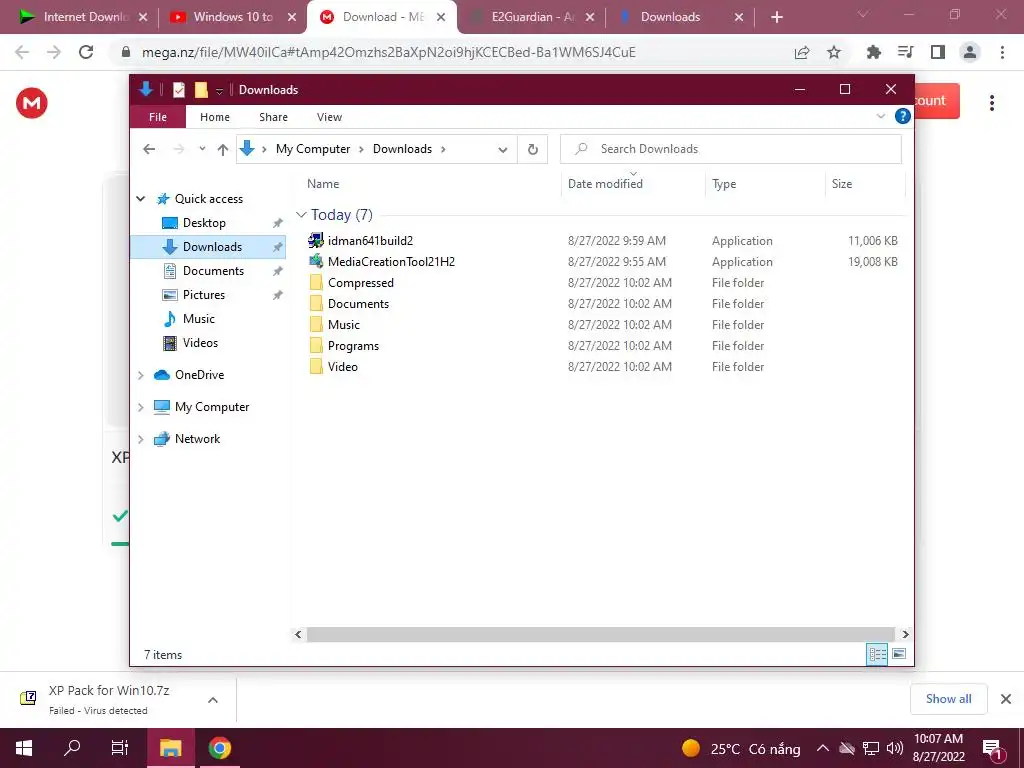Collapse the Today (7) group
Image resolution: width=1024 pixels, height=768 pixels.
click(x=301, y=214)
